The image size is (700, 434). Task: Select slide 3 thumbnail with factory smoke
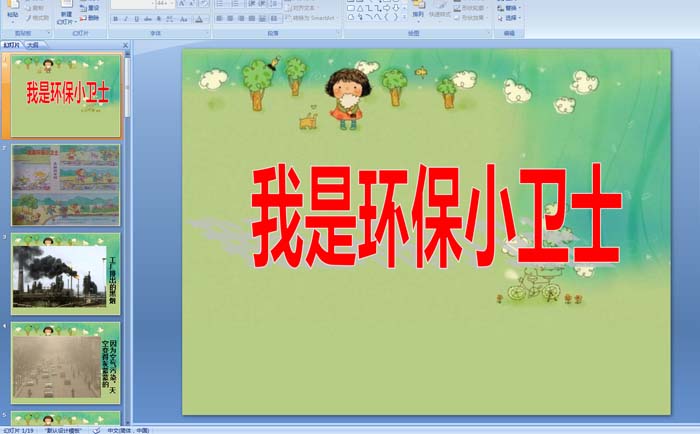[66, 274]
